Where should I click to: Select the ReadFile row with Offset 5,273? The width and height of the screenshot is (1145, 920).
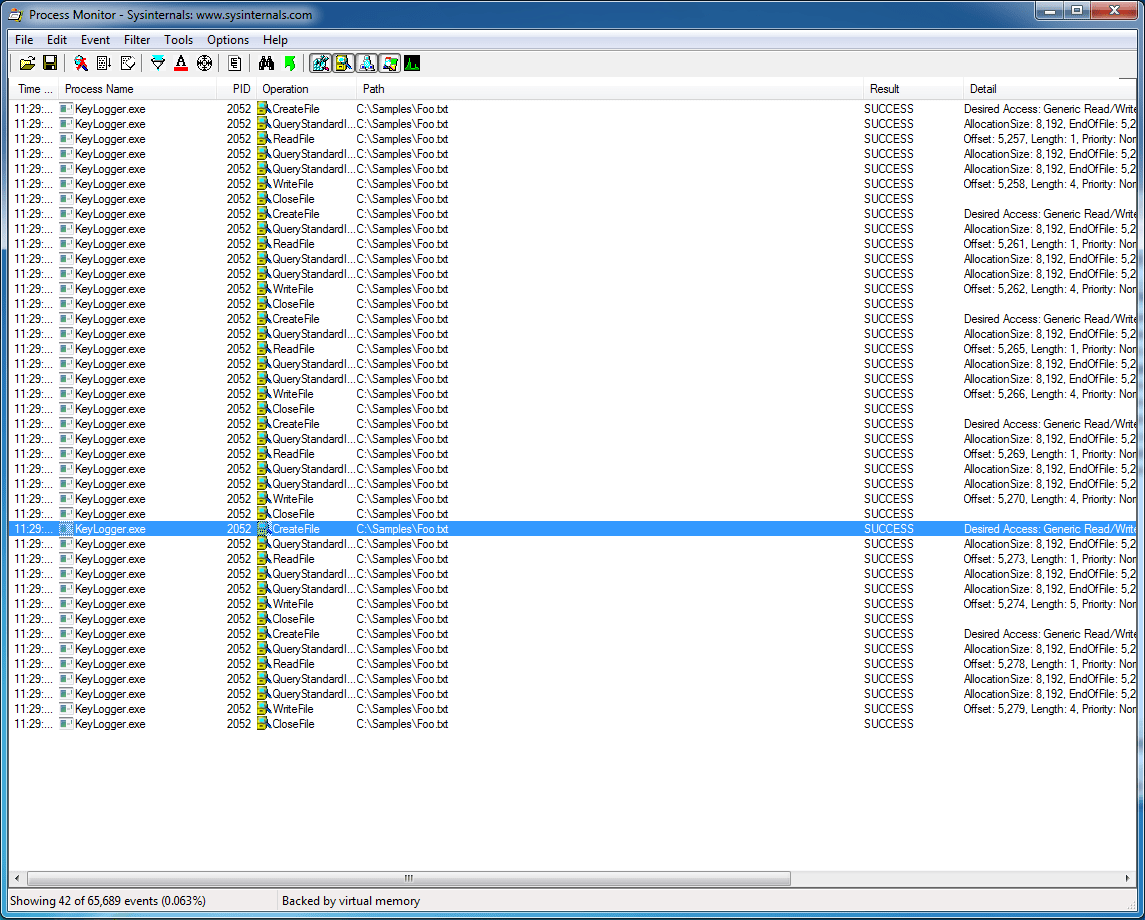coord(572,559)
